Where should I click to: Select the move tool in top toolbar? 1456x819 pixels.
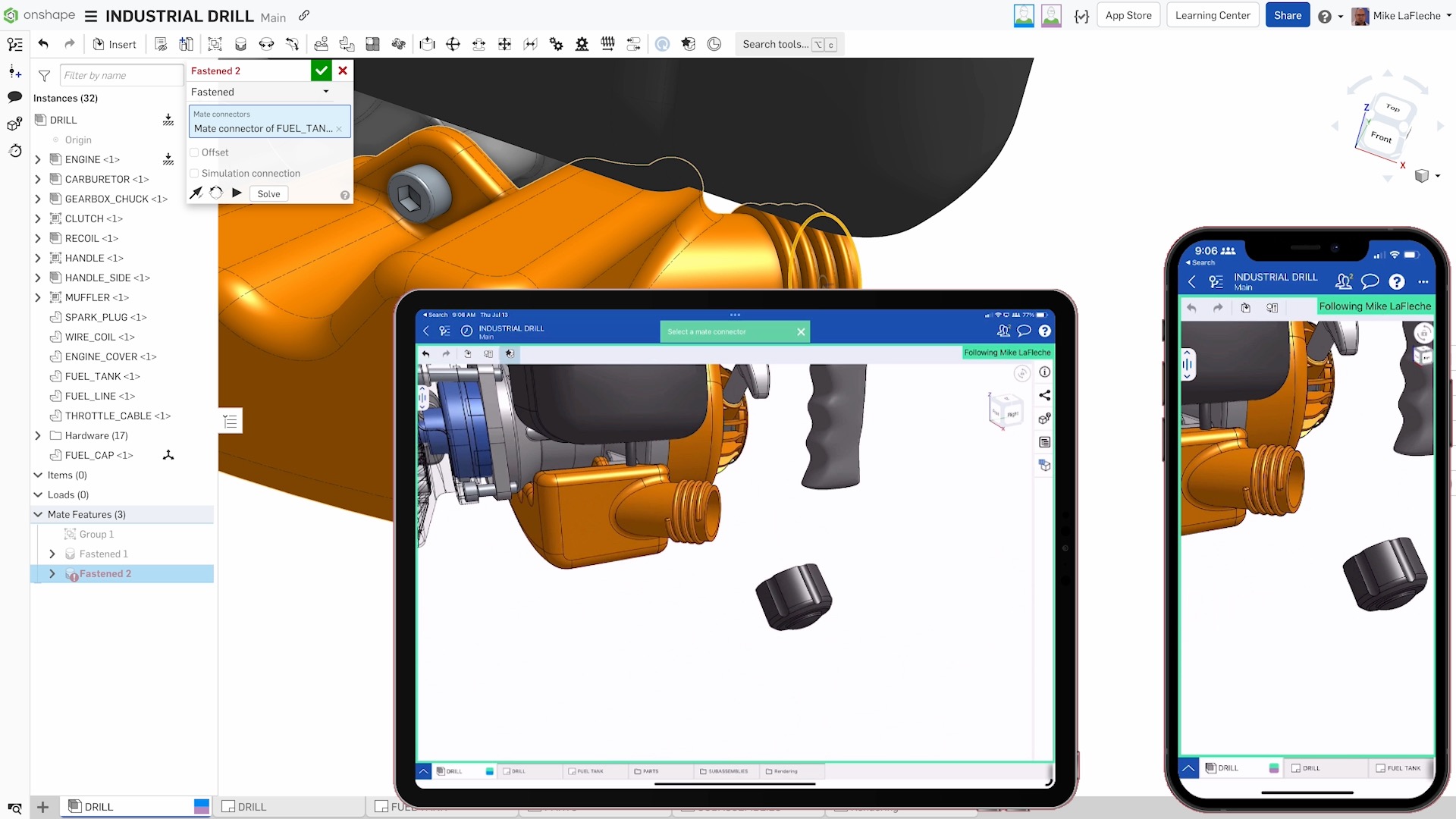pyautogui.click(x=505, y=44)
